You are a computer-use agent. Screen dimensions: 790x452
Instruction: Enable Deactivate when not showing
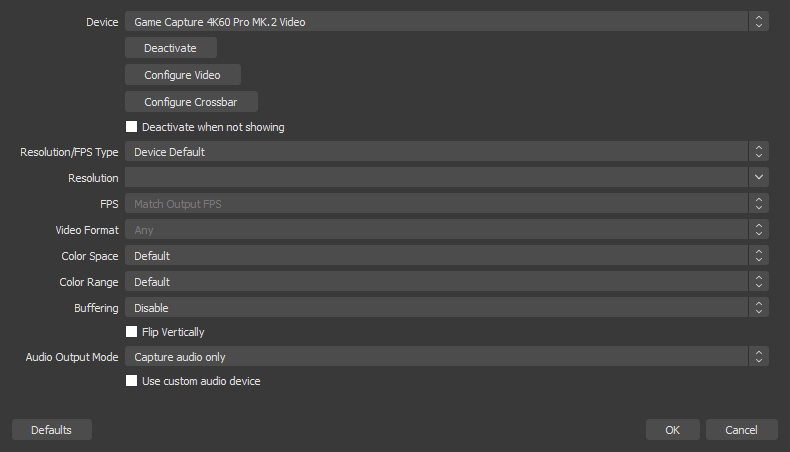[x=132, y=127]
